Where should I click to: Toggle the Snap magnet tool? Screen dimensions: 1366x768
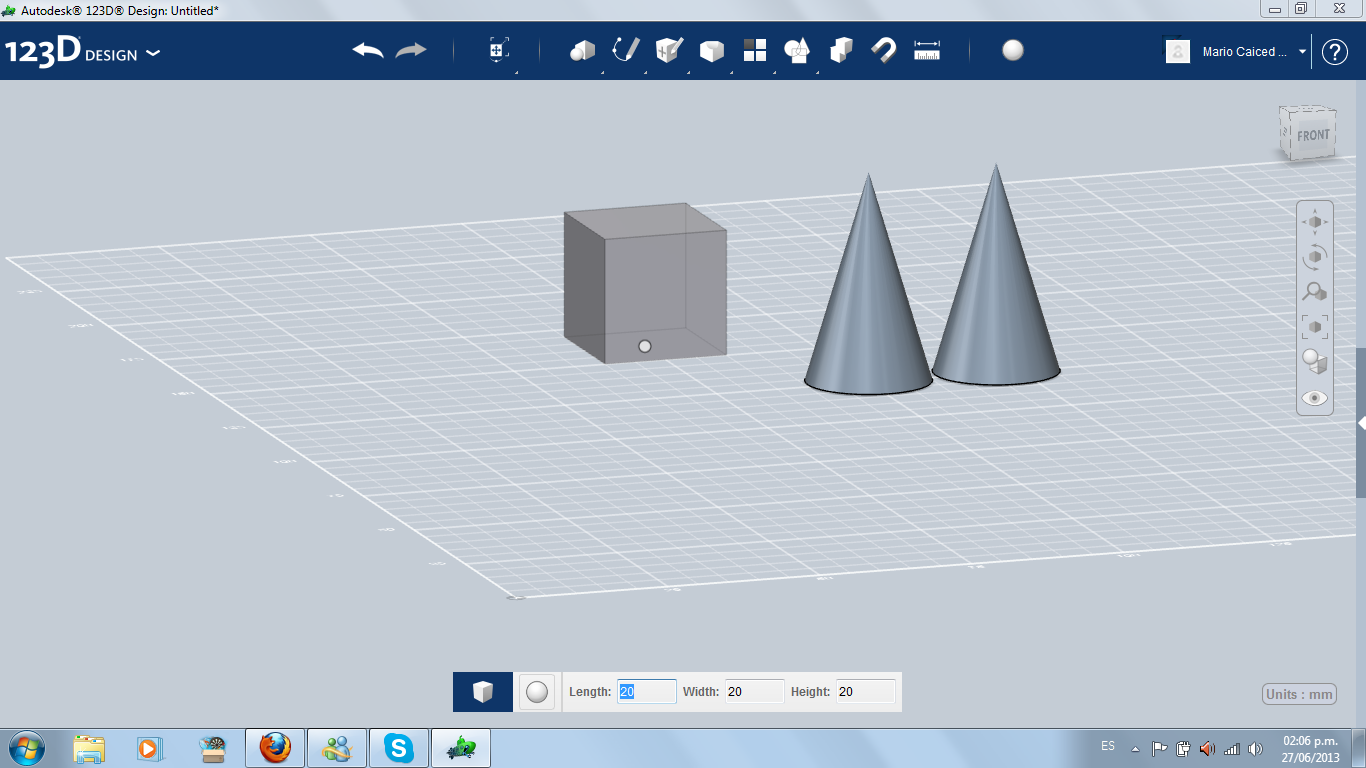click(883, 50)
